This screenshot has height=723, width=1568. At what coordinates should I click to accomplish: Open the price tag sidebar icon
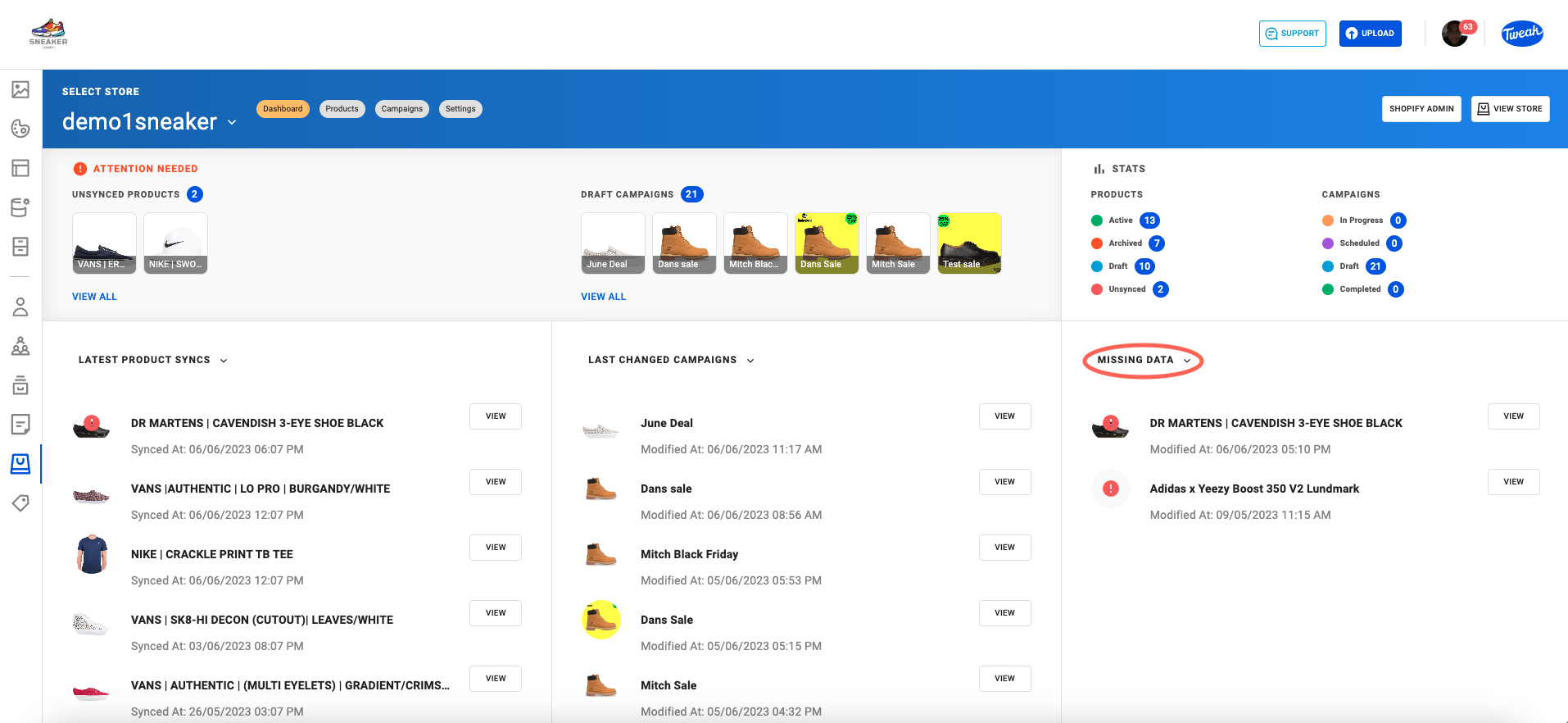pyautogui.click(x=20, y=502)
